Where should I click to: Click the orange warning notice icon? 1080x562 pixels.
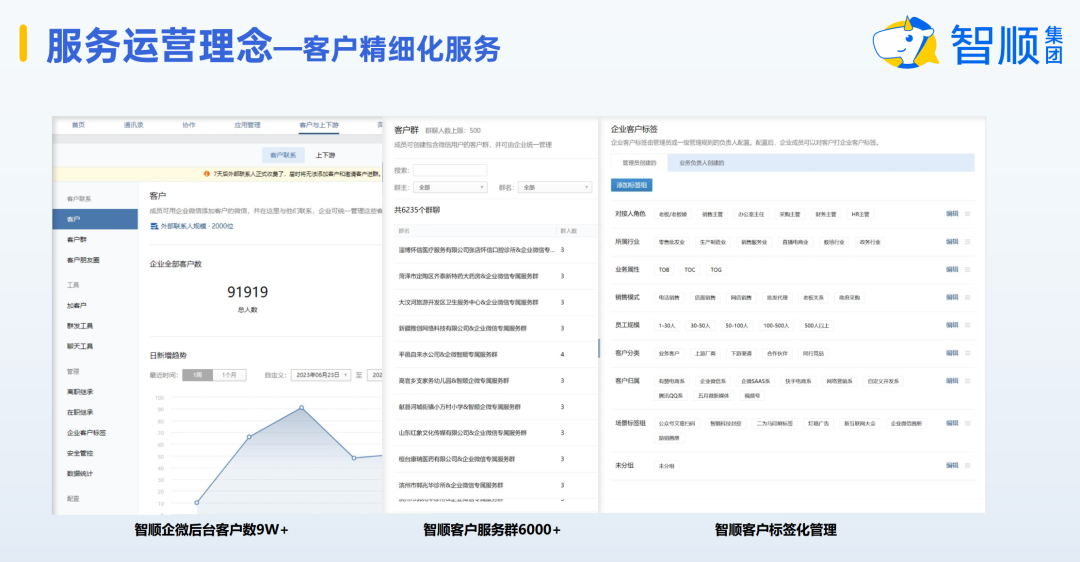pos(207,174)
